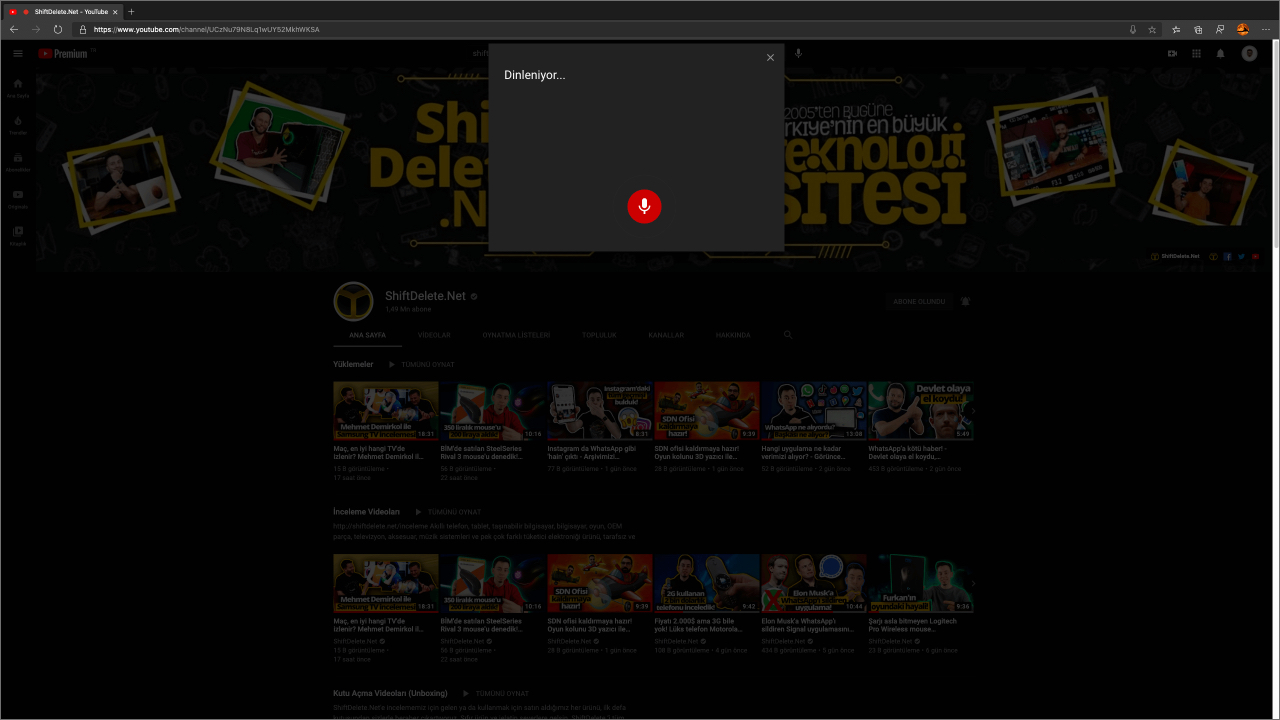Click the header voice search microphone icon

pos(798,53)
